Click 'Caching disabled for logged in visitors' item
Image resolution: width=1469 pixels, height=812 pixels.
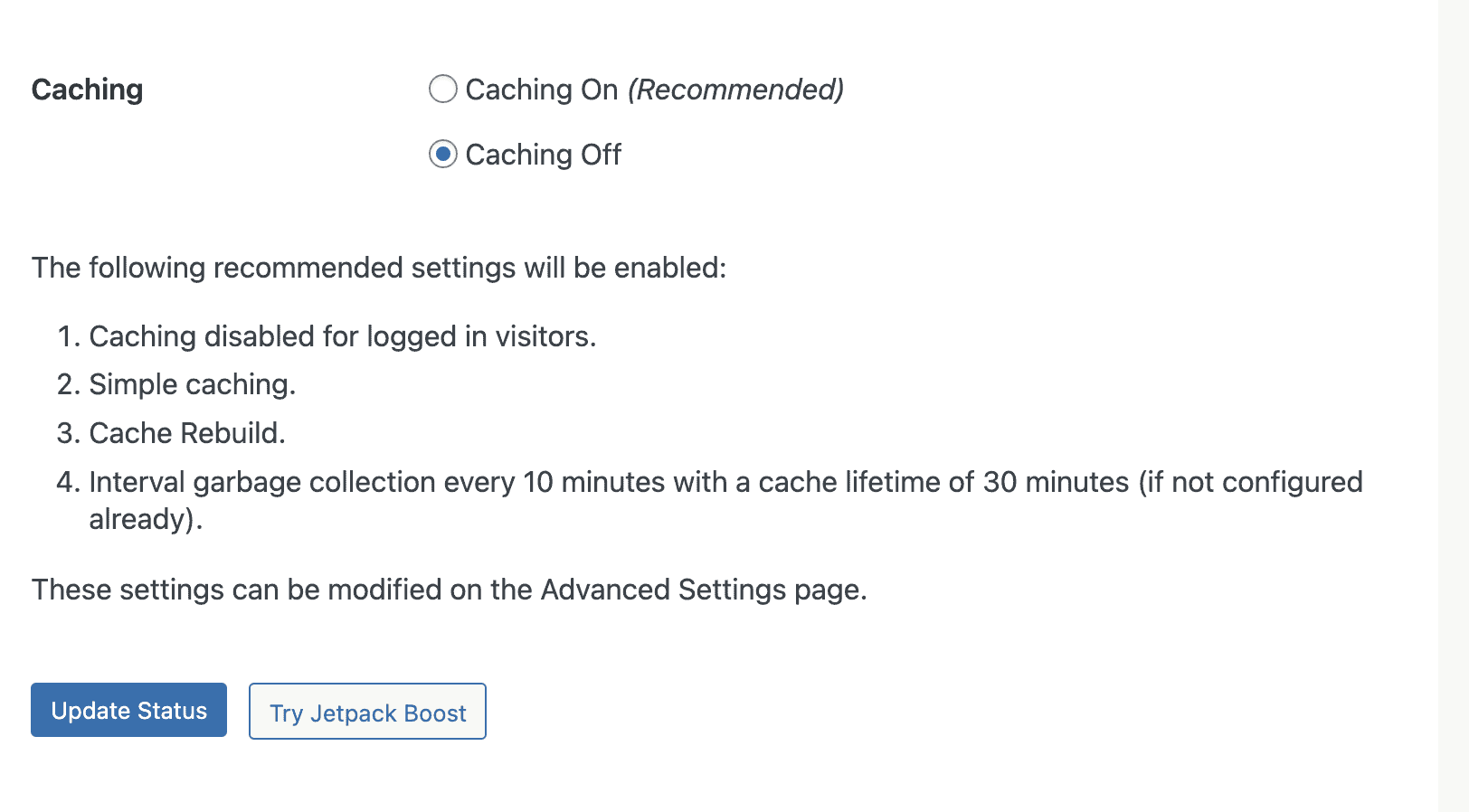point(343,336)
